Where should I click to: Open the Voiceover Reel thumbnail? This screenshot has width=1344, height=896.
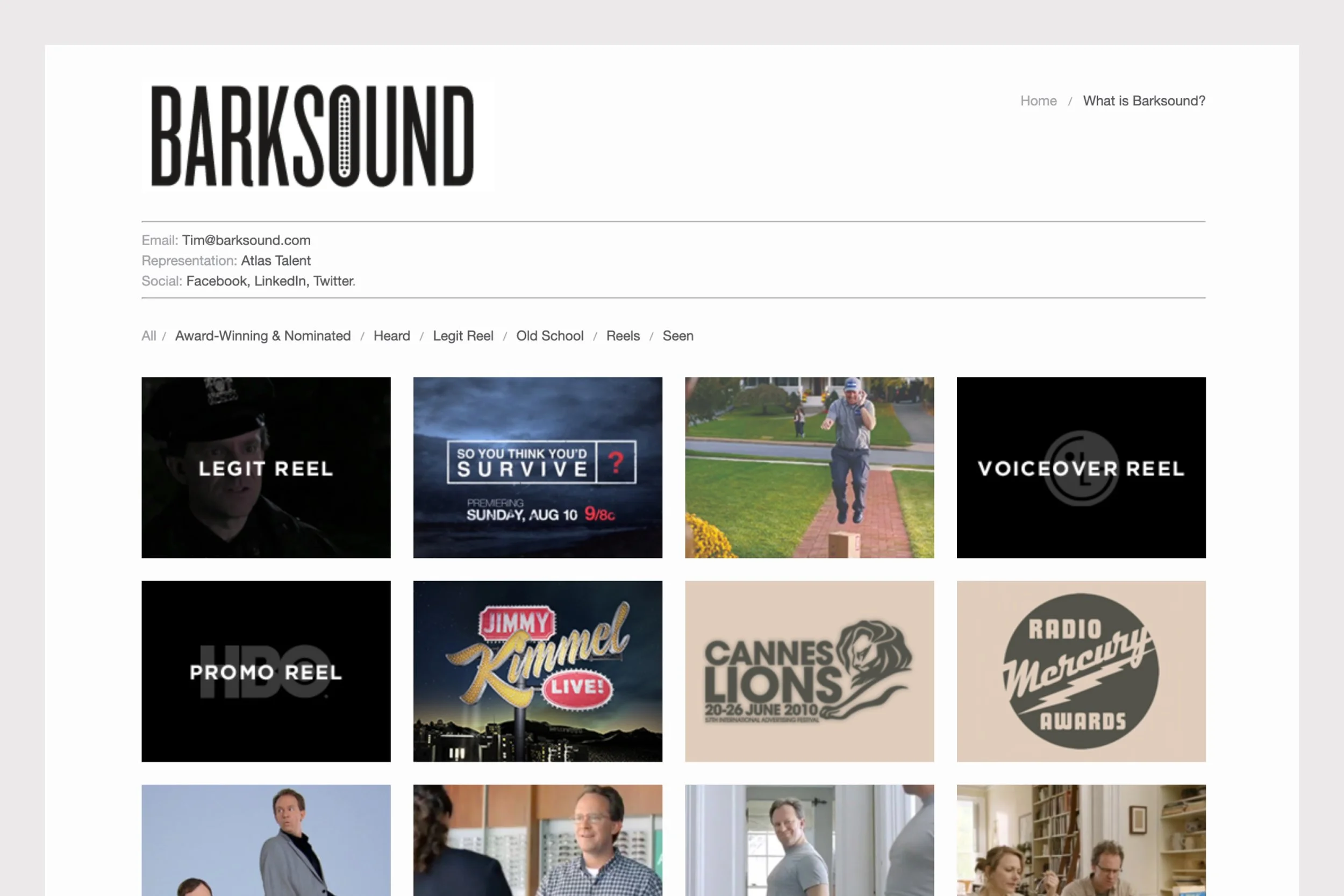(x=1081, y=468)
